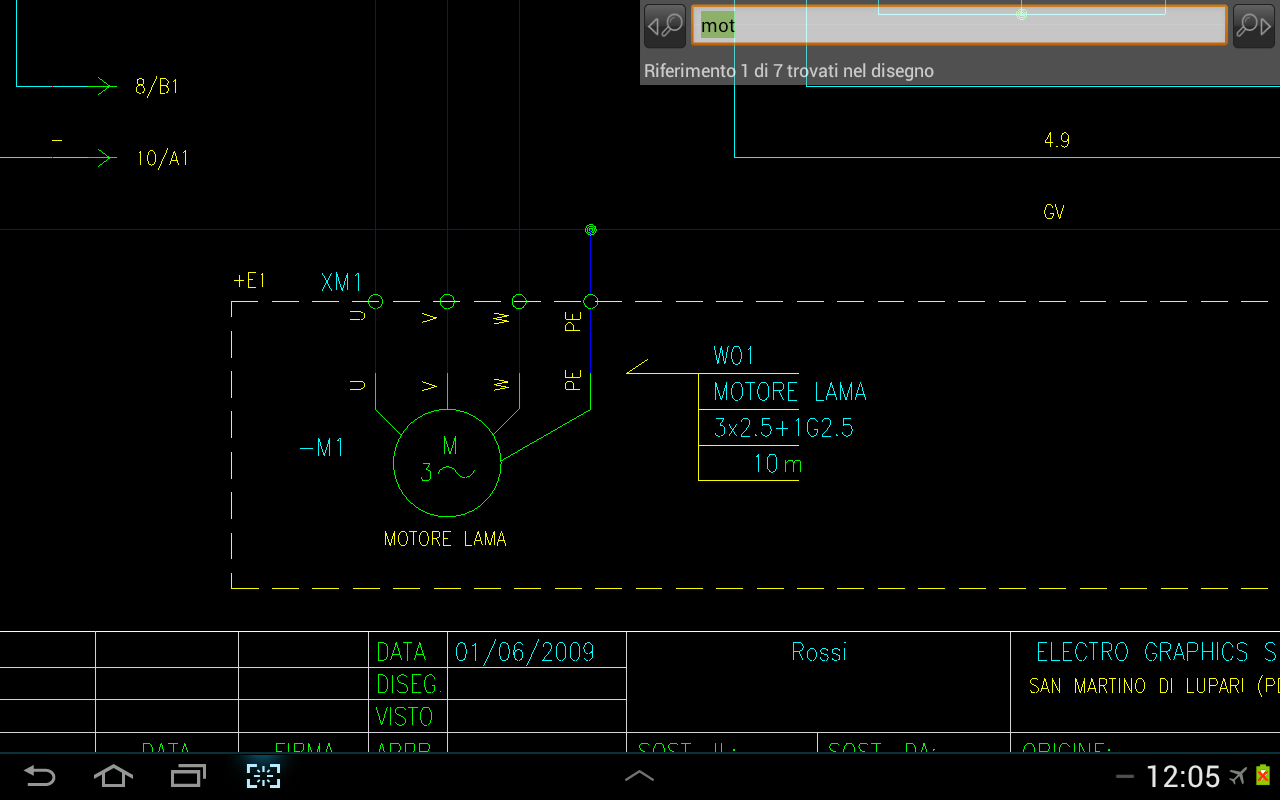Select cross-reference 8/B1
Screen dimensions: 1280x800
157,87
